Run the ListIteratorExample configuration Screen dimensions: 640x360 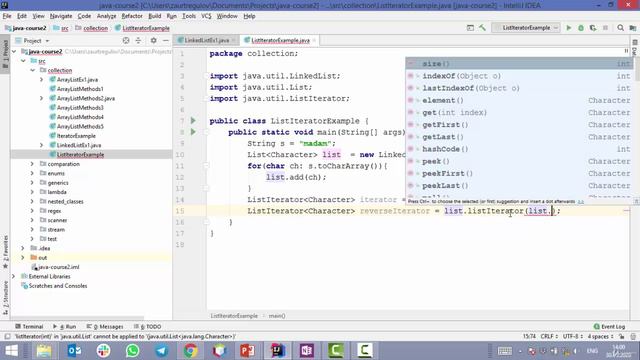pos(569,28)
